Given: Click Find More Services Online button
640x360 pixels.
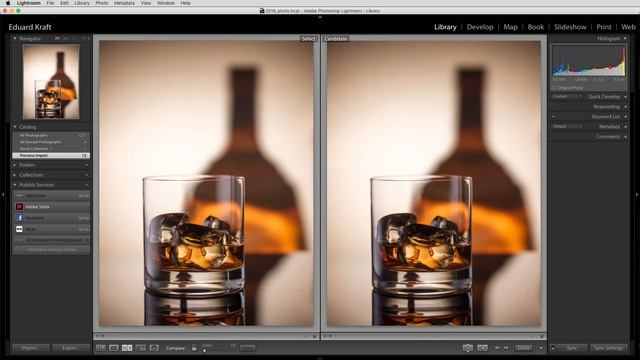Looking at the screenshot, I should [x=51, y=250].
